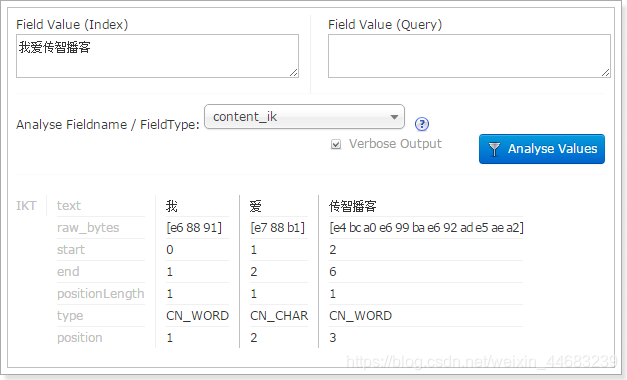The height and width of the screenshot is (380, 627).
Task: Click the Analyse Values button
Action: click(542, 149)
